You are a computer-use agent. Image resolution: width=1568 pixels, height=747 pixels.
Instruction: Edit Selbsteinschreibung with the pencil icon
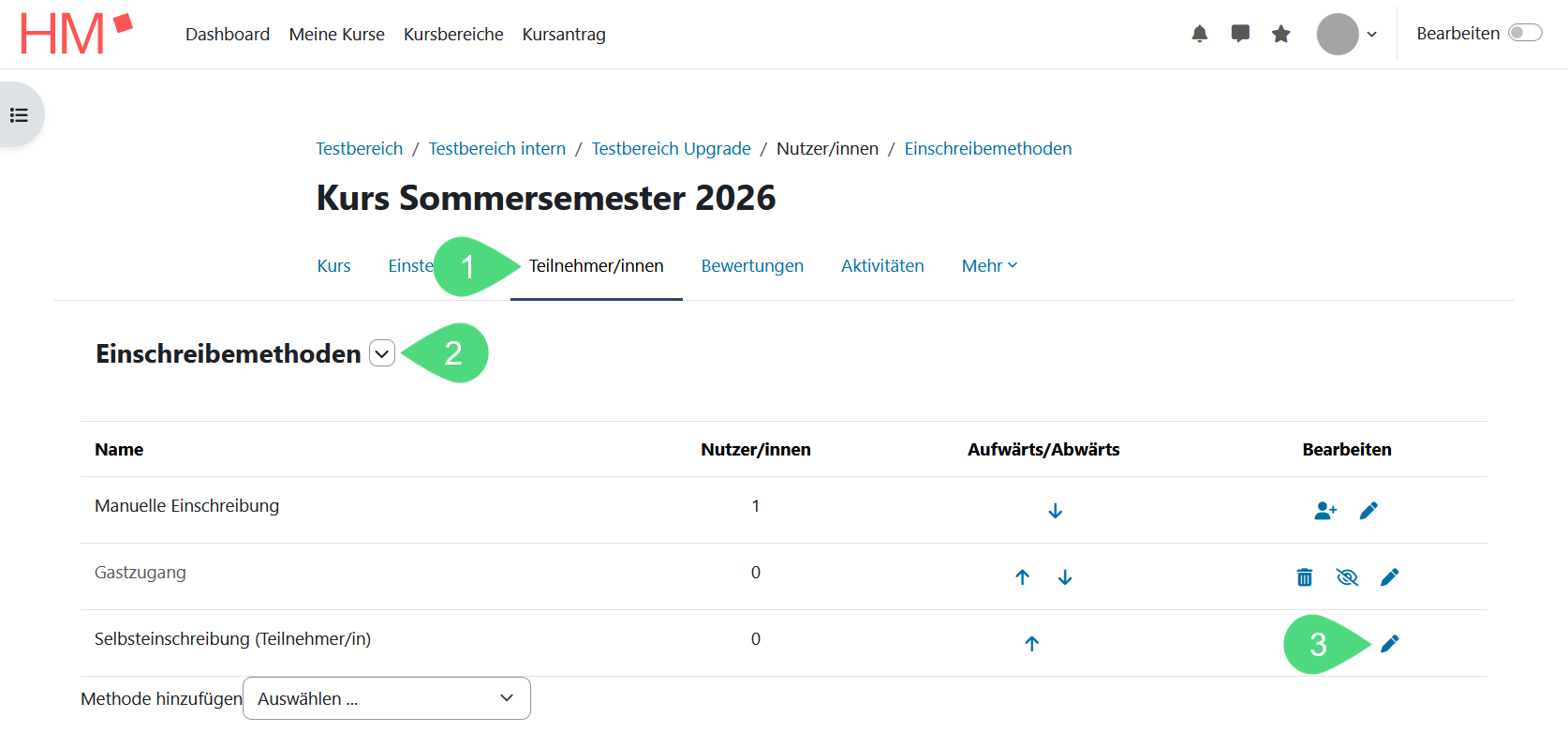[x=1390, y=644]
